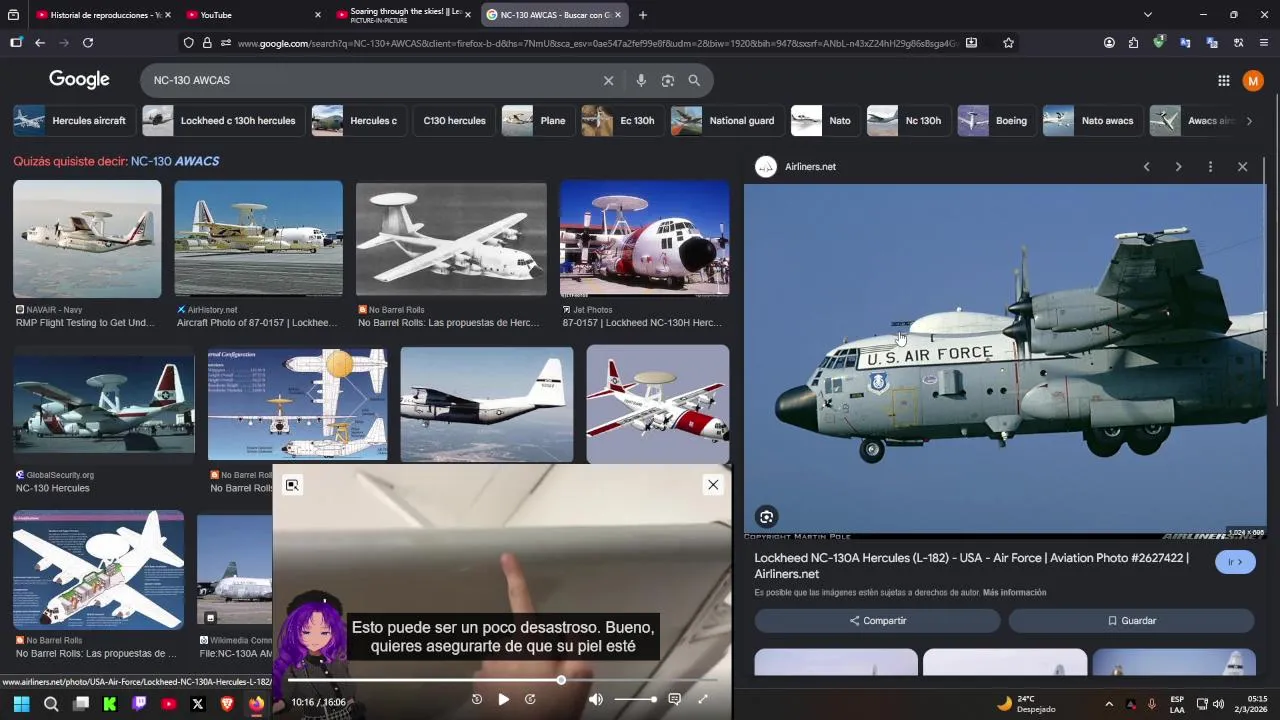Open the Firefox application hamburger menu

point(1264,43)
